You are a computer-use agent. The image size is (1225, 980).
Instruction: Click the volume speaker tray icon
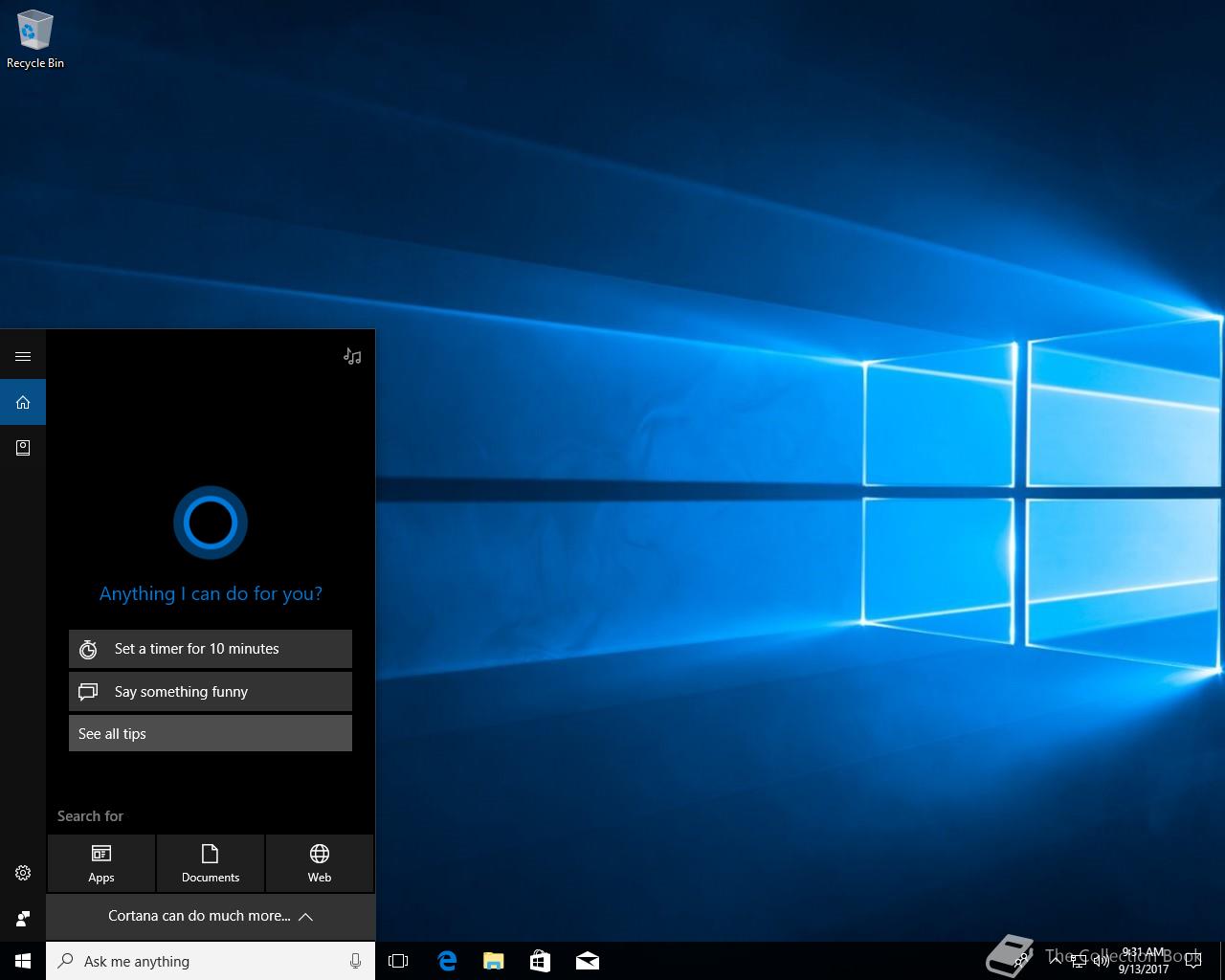[1102, 961]
